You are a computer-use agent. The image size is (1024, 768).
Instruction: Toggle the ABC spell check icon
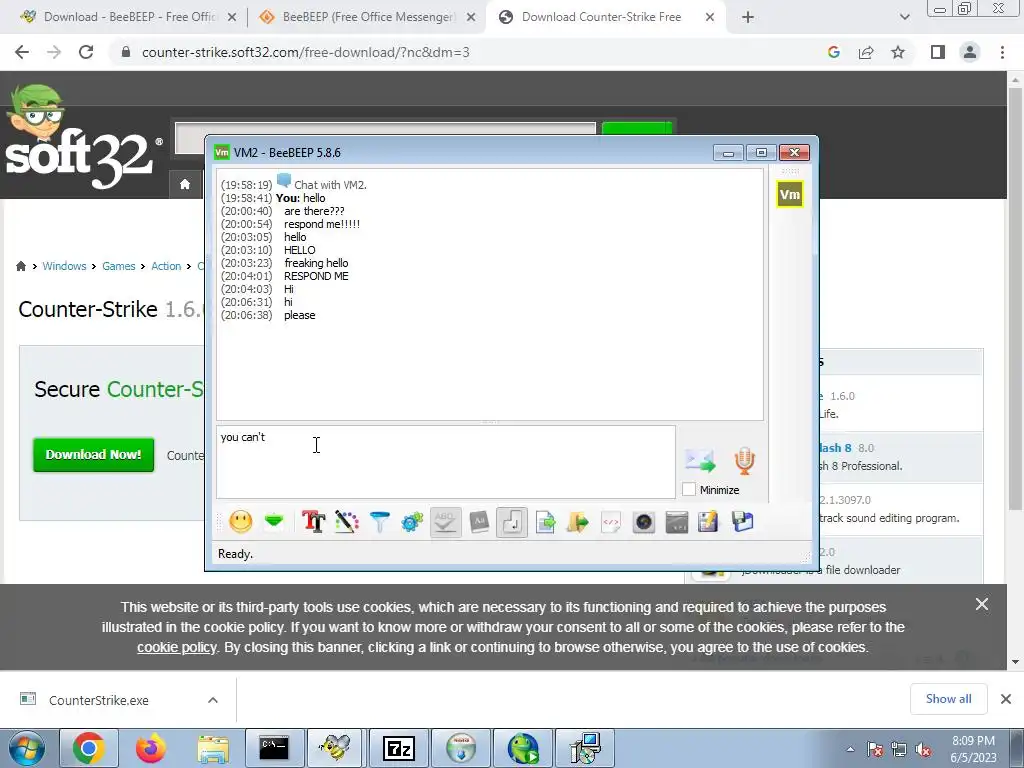445,522
